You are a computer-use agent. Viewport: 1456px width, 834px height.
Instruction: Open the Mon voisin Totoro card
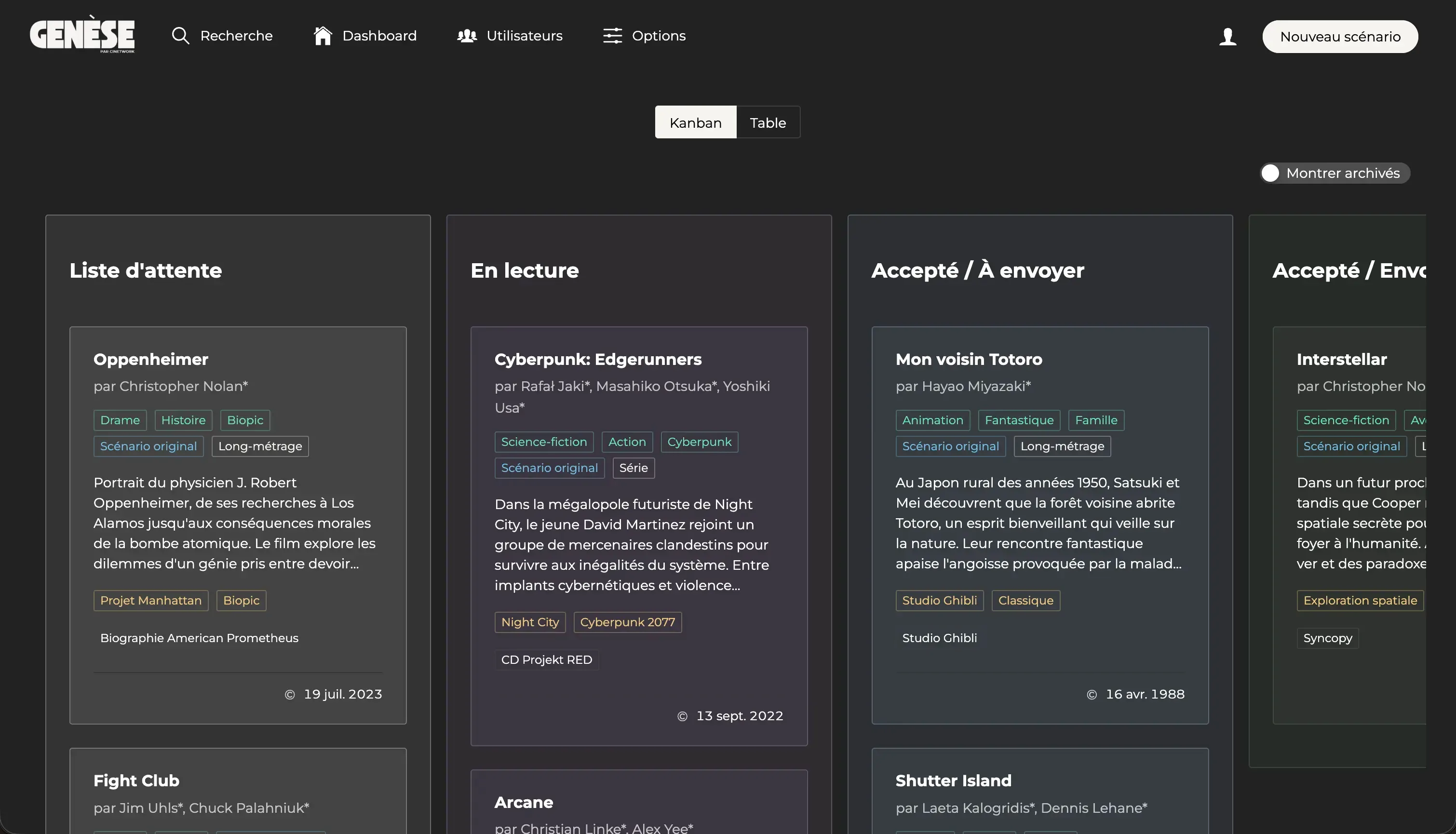point(969,359)
